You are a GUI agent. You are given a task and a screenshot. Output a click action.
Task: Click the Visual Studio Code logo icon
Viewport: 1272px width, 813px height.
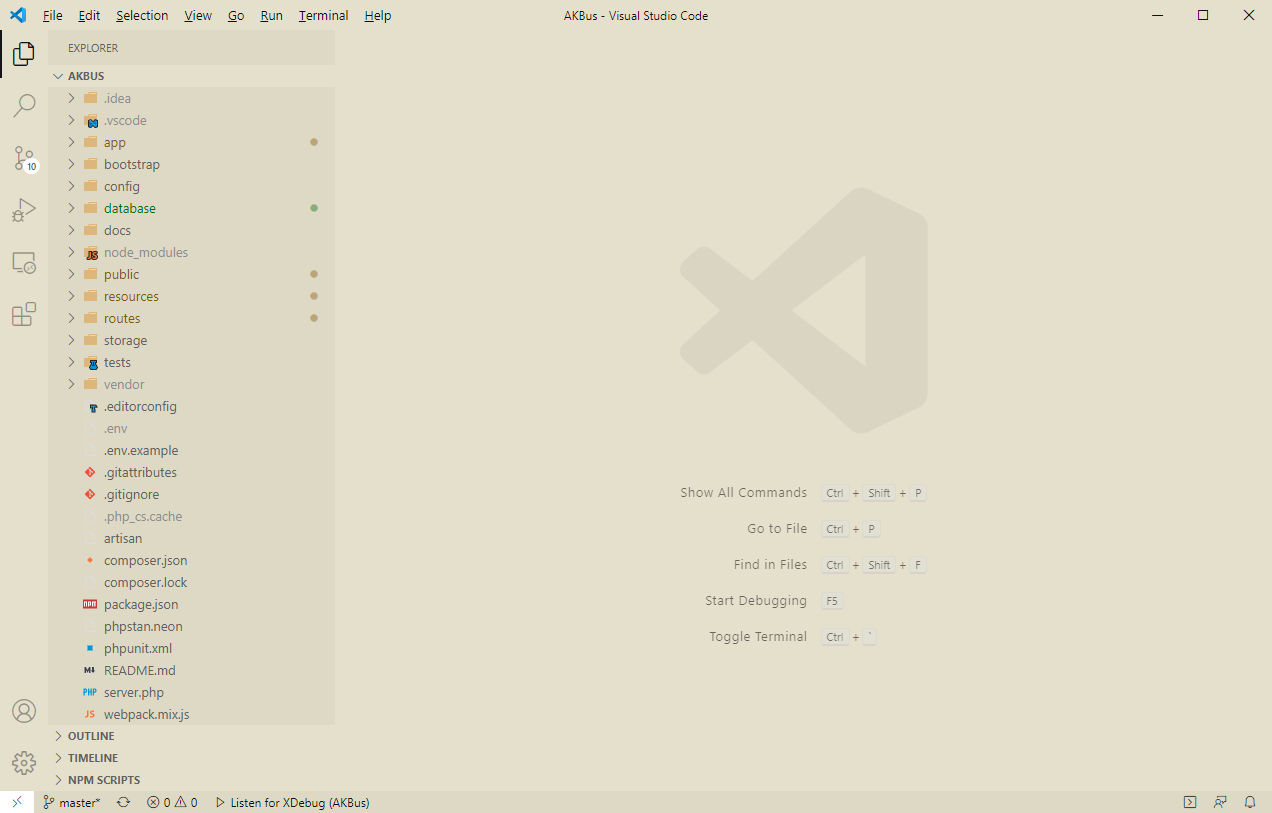pyautogui.click(x=17, y=15)
